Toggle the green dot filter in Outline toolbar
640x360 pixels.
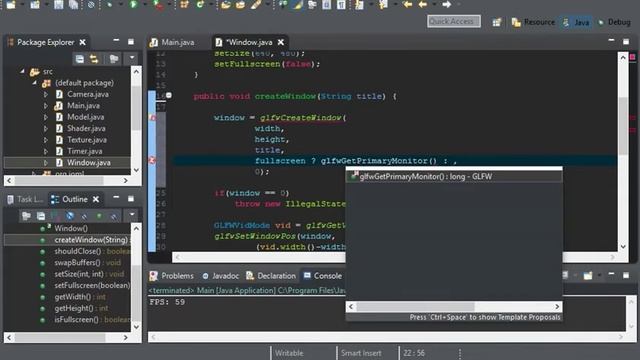point(99,216)
